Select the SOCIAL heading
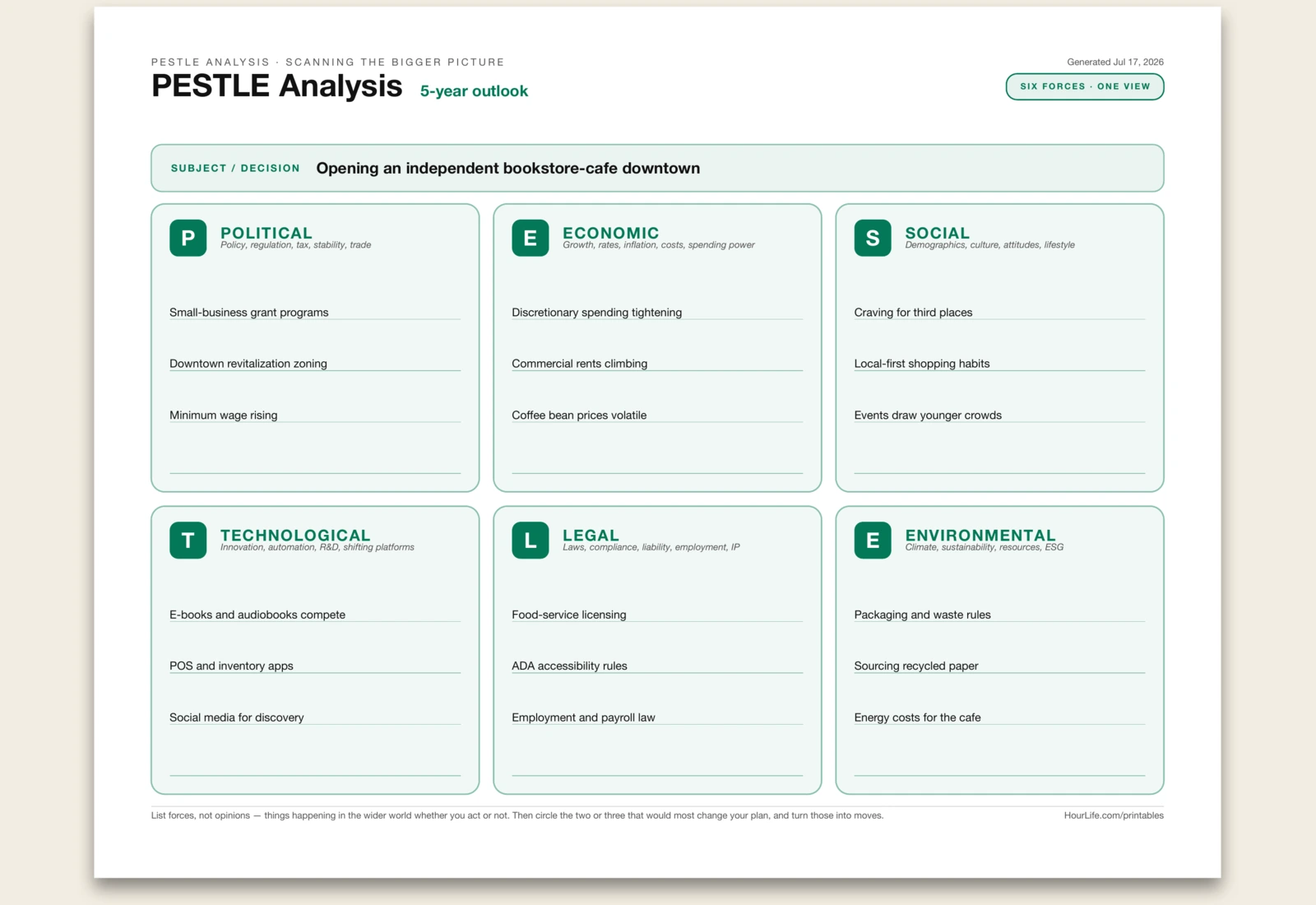Screen dimensions: 1316x905 coord(937,233)
